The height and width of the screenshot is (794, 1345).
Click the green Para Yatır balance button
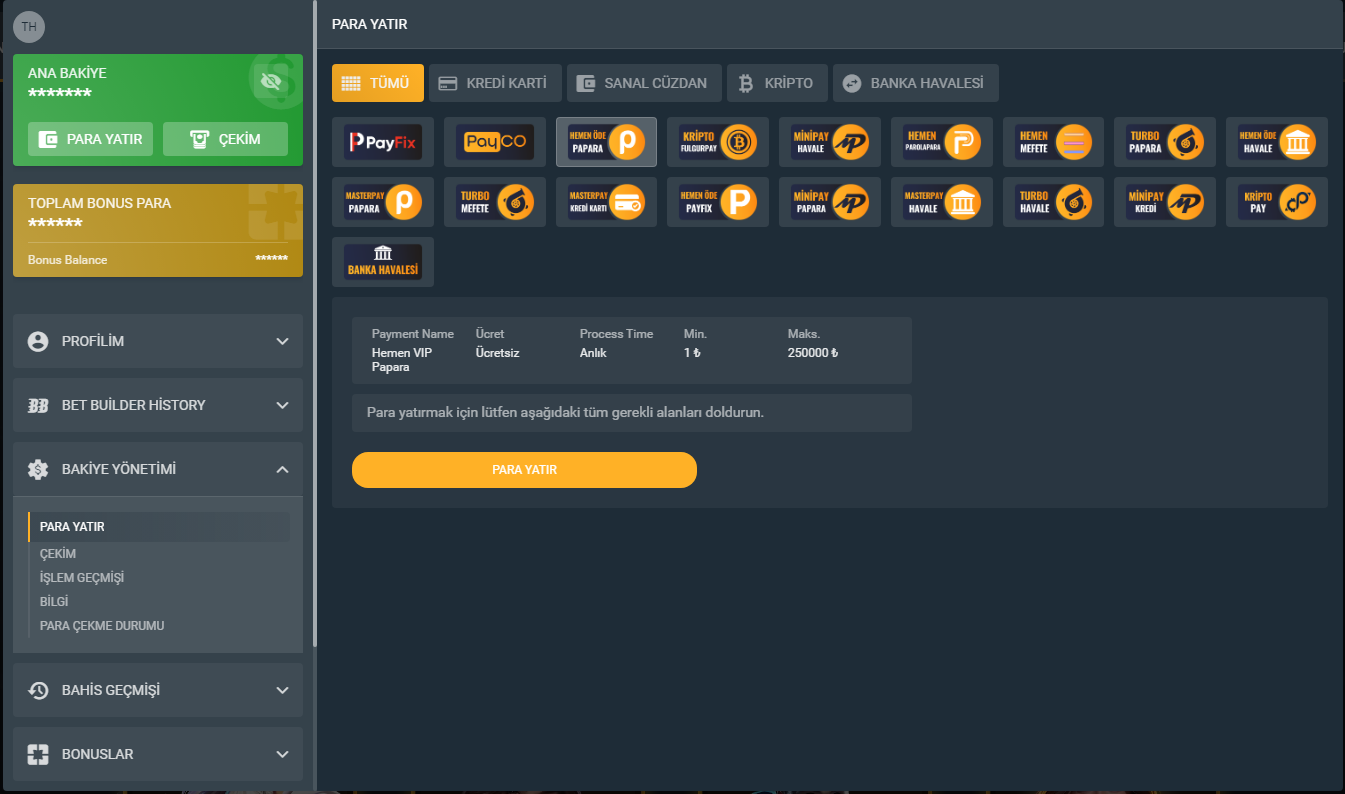91,139
